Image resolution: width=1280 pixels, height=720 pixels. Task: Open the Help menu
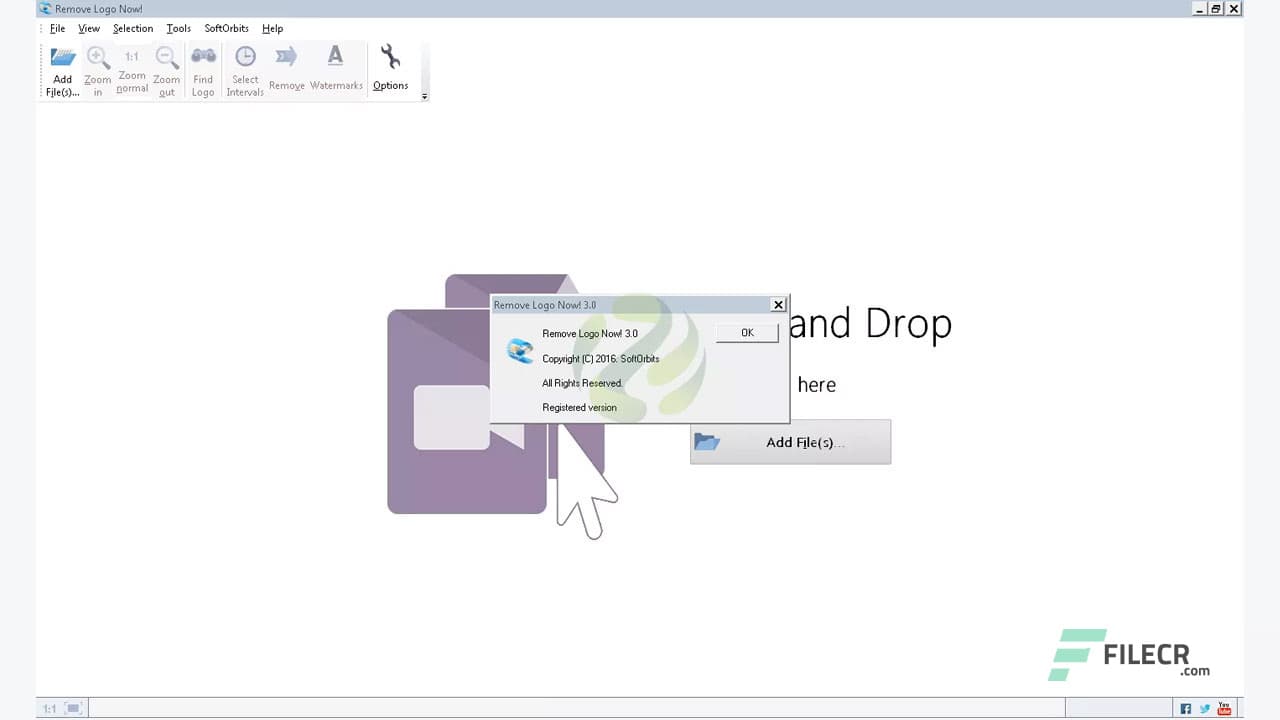click(x=272, y=28)
